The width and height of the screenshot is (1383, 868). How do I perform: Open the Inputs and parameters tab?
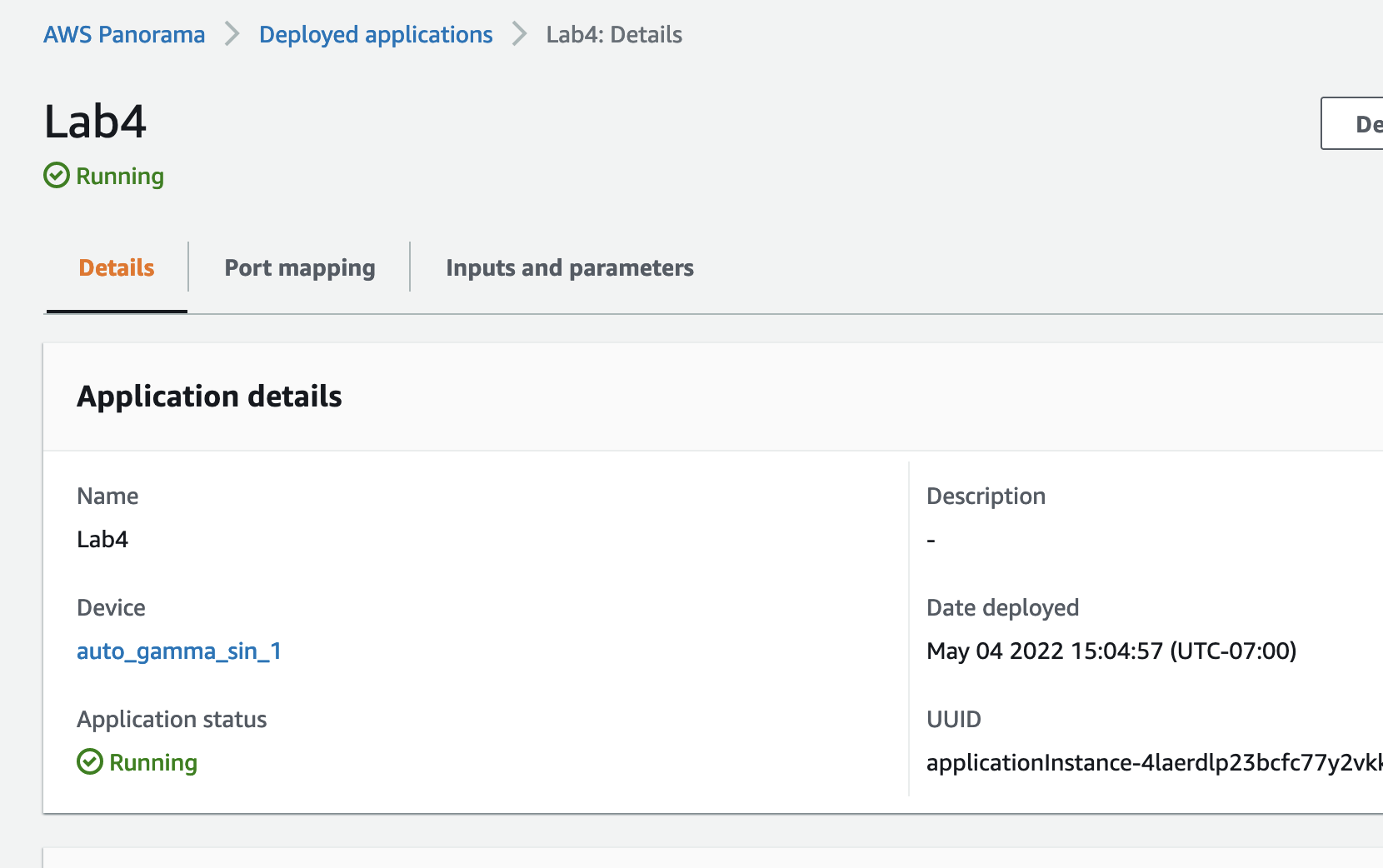point(570,268)
